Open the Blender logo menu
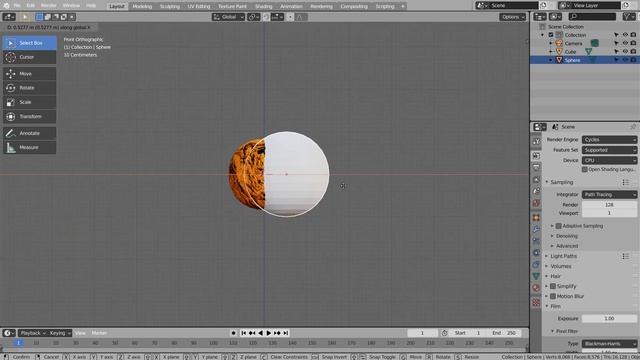The height and width of the screenshot is (360, 640). click(x=6, y=6)
